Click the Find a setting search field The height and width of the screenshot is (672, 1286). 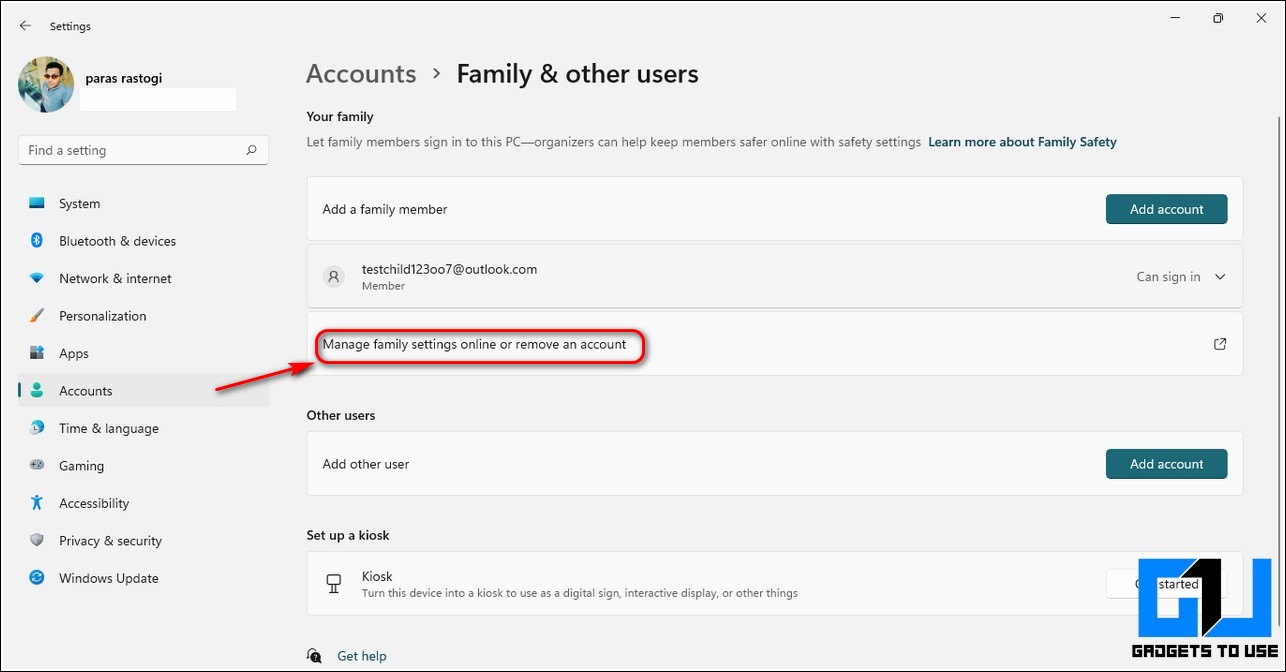[130, 150]
